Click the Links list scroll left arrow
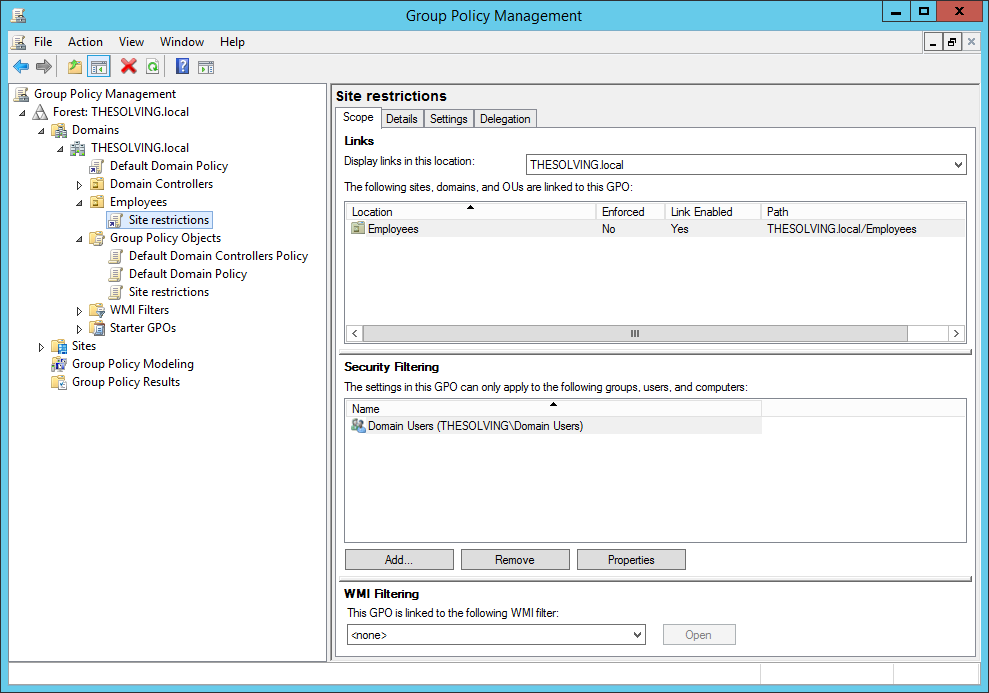 (354, 333)
